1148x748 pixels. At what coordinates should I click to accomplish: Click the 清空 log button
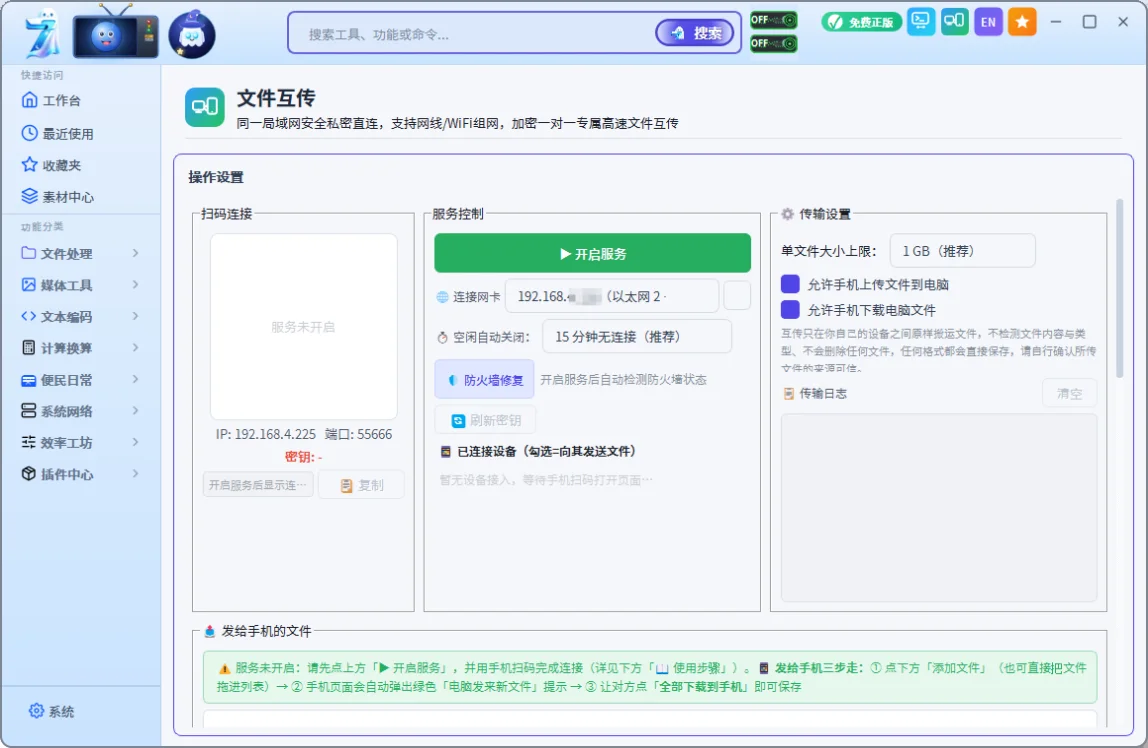pyautogui.click(x=1070, y=393)
